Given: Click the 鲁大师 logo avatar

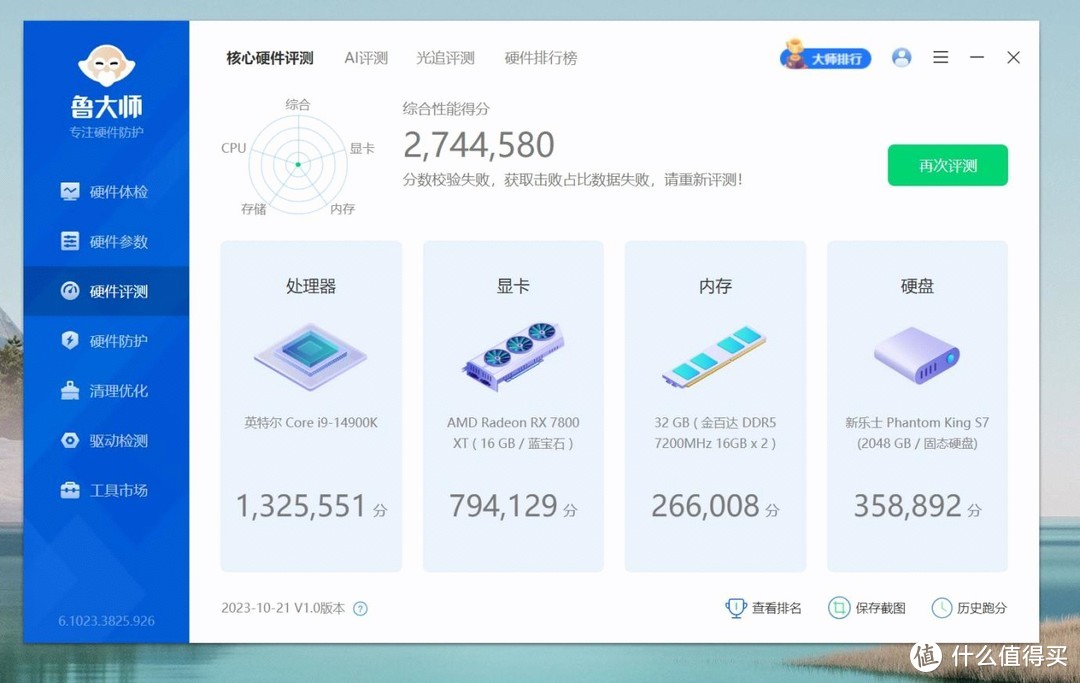Looking at the screenshot, I should [106, 67].
